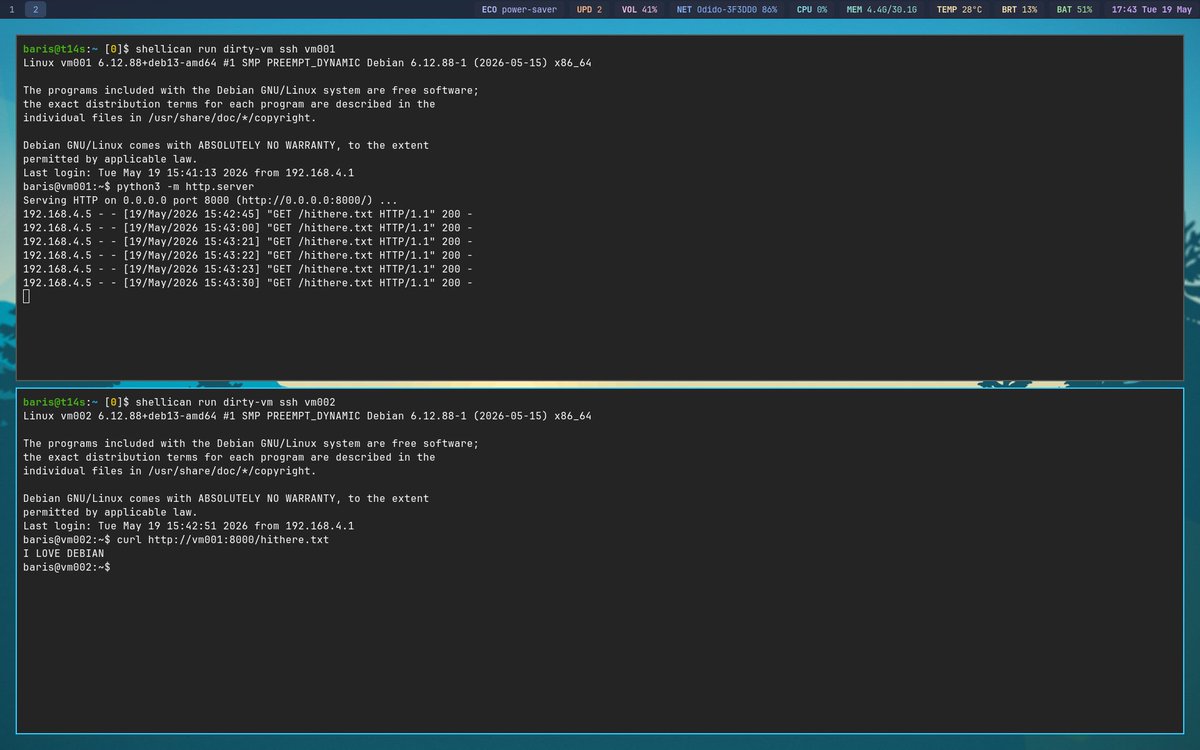1200x750 pixels.
Task: Click 'The programs included' line in vm002 terminal
Action: coord(251,443)
